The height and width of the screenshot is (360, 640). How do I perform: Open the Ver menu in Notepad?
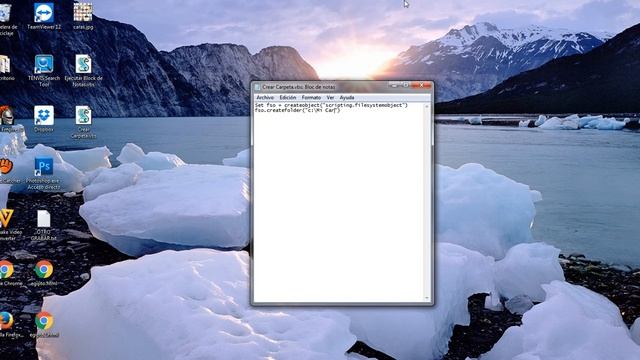[330, 98]
